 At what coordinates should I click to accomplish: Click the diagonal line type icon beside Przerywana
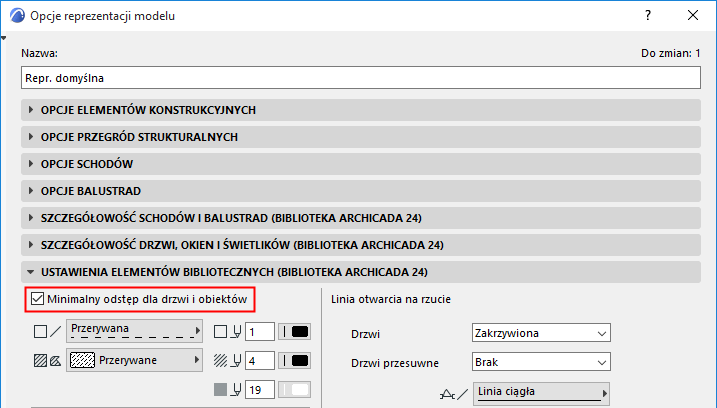click(x=55, y=332)
